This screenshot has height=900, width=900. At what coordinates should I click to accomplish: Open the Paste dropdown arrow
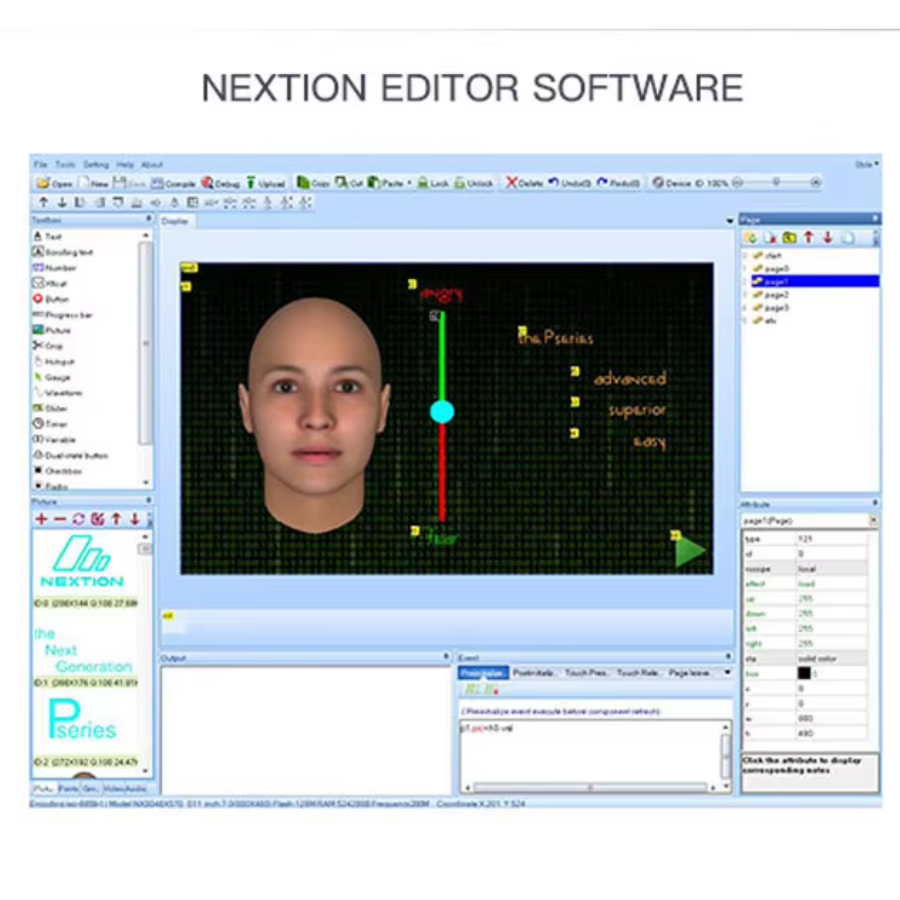tap(409, 183)
